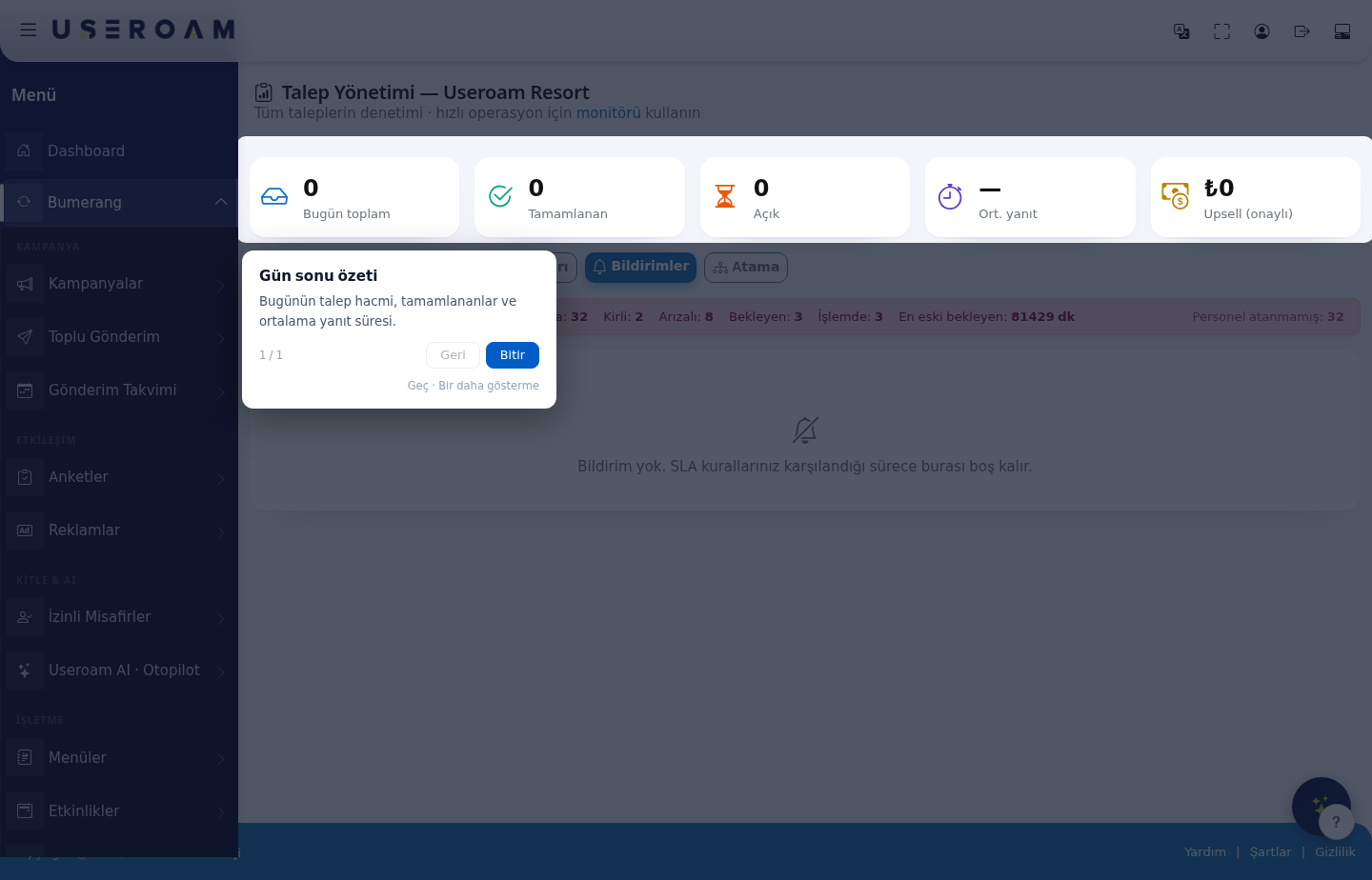Screen dimensions: 1372x880
Task: Click the Bugün toplam inbox icon
Action: pyautogui.click(x=274, y=196)
